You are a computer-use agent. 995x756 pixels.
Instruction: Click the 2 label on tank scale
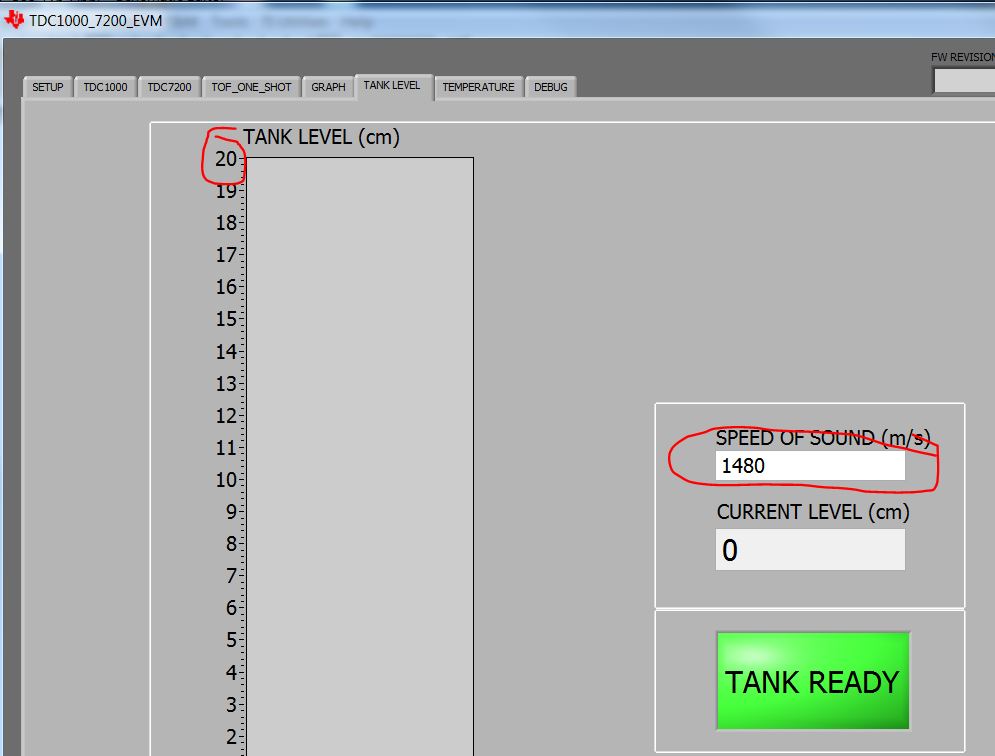232,736
